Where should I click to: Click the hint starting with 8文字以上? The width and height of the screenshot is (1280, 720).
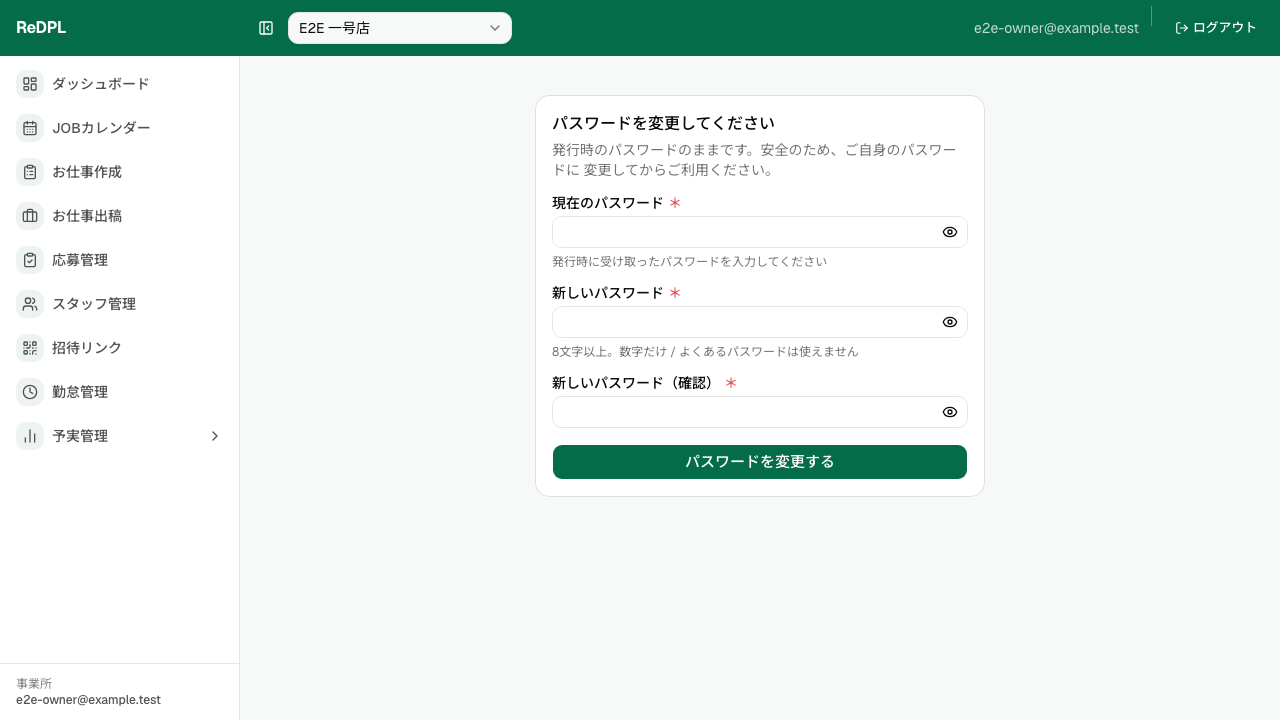pos(705,352)
